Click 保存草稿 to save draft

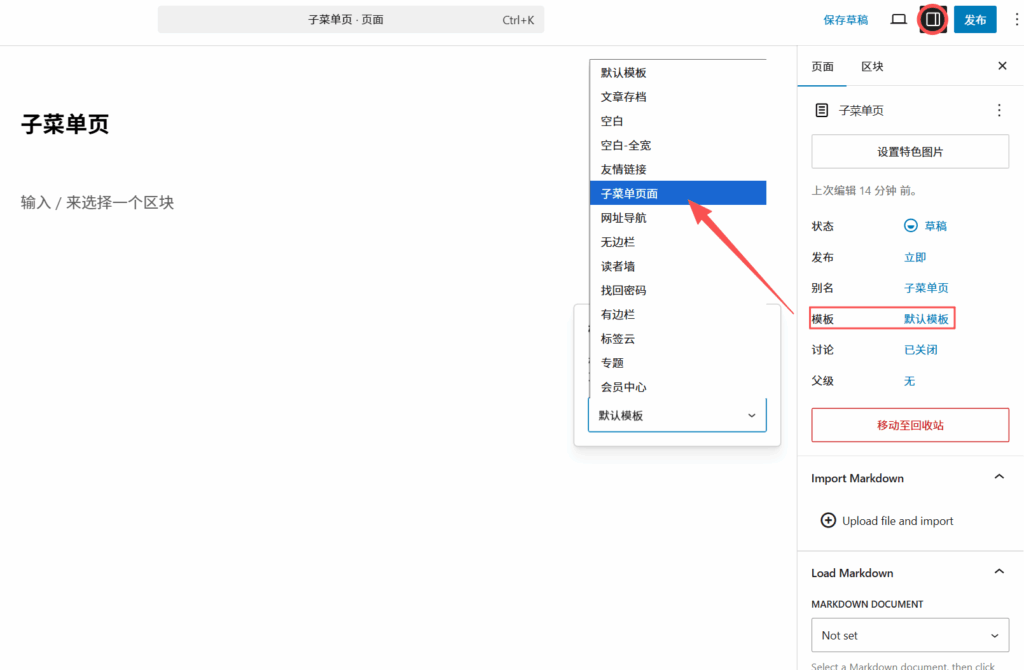[845, 19]
